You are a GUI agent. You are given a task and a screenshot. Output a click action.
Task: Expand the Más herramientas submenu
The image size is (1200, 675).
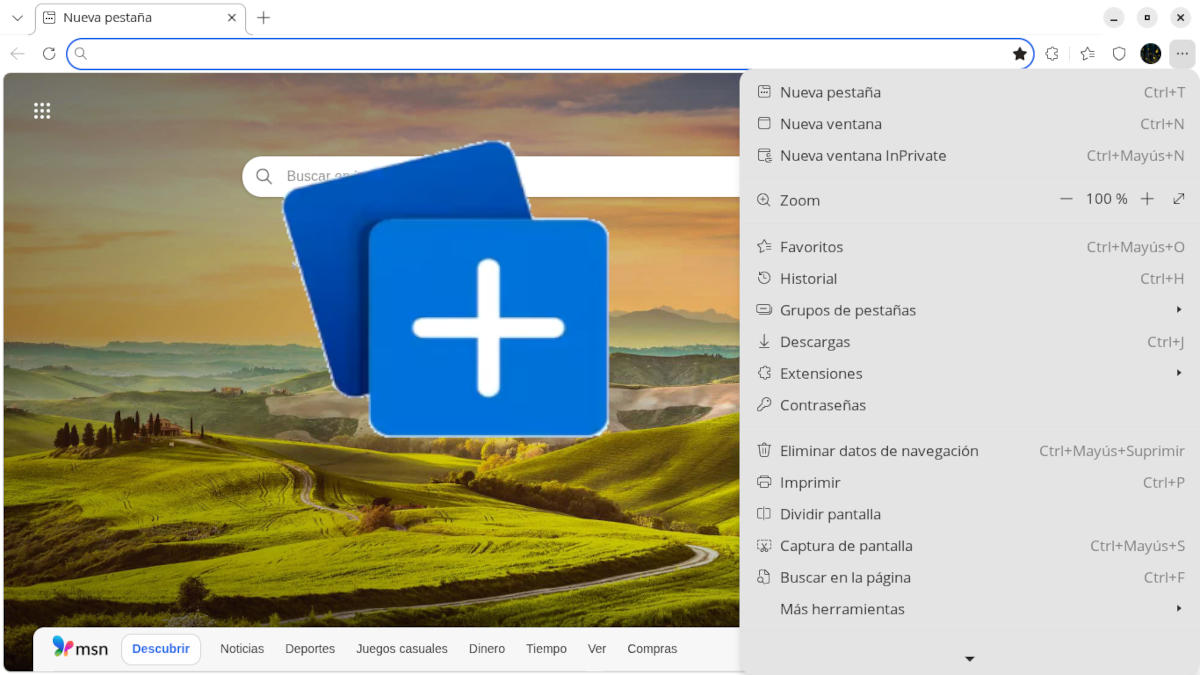[x=970, y=609]
